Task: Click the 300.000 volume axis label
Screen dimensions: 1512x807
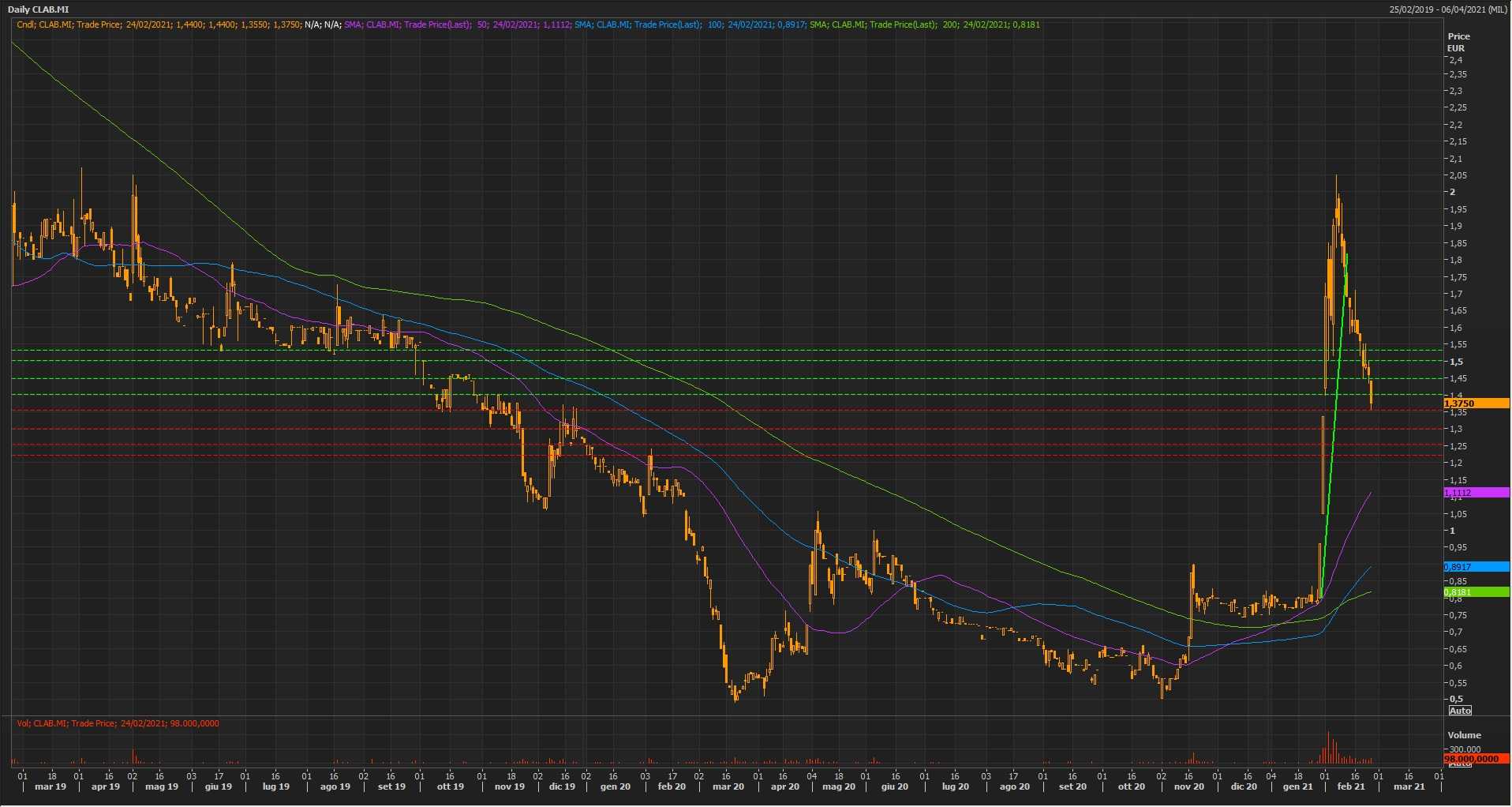Action: (1465, 749)
